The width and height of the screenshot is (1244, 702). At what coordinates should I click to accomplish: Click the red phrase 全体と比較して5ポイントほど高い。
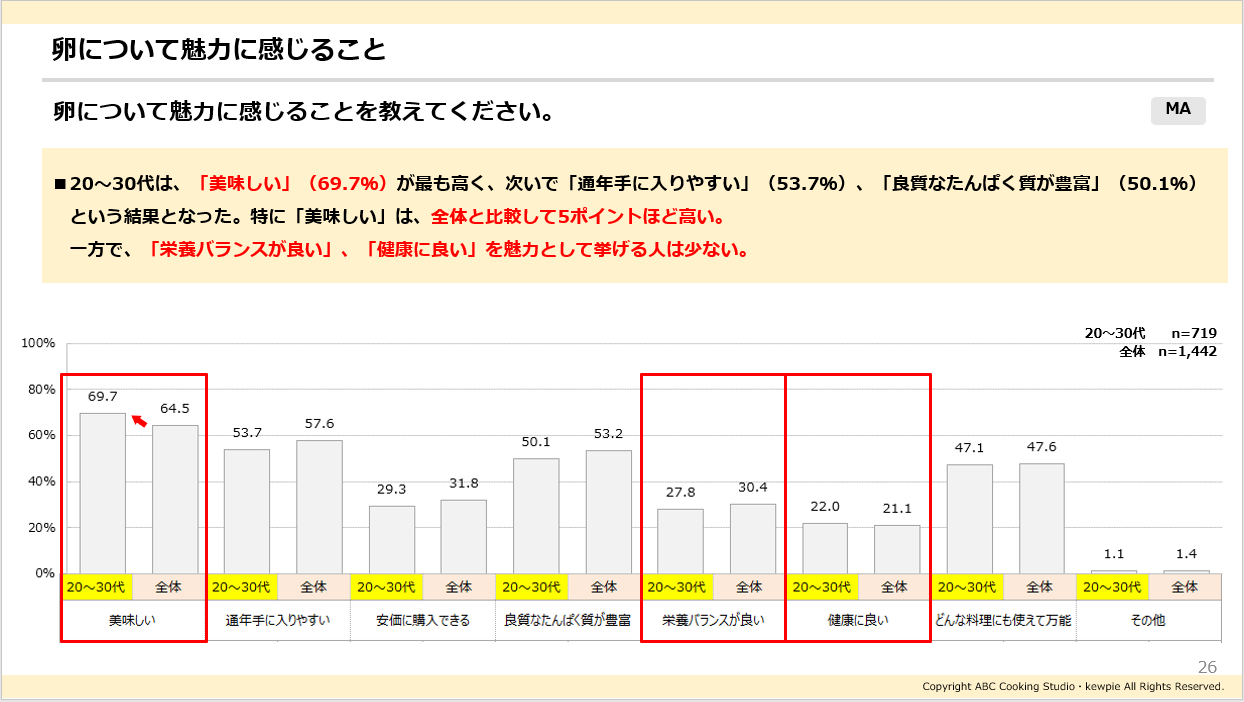click(x=577, y=217)
